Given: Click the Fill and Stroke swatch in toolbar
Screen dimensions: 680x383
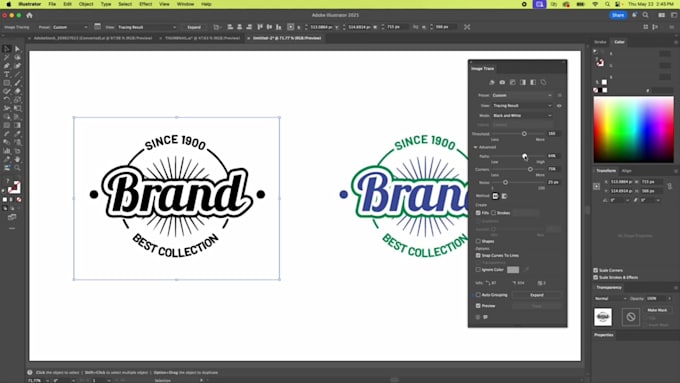Looking at the screenshot, I should click(x=13, y=187).
